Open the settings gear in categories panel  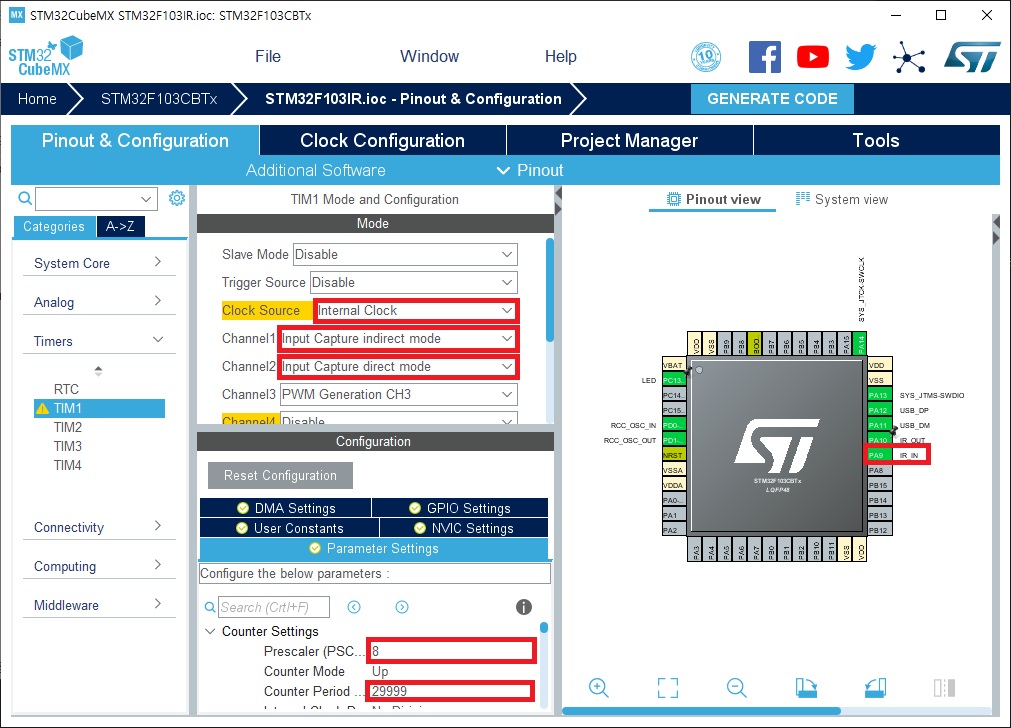(x=177, y=198)
